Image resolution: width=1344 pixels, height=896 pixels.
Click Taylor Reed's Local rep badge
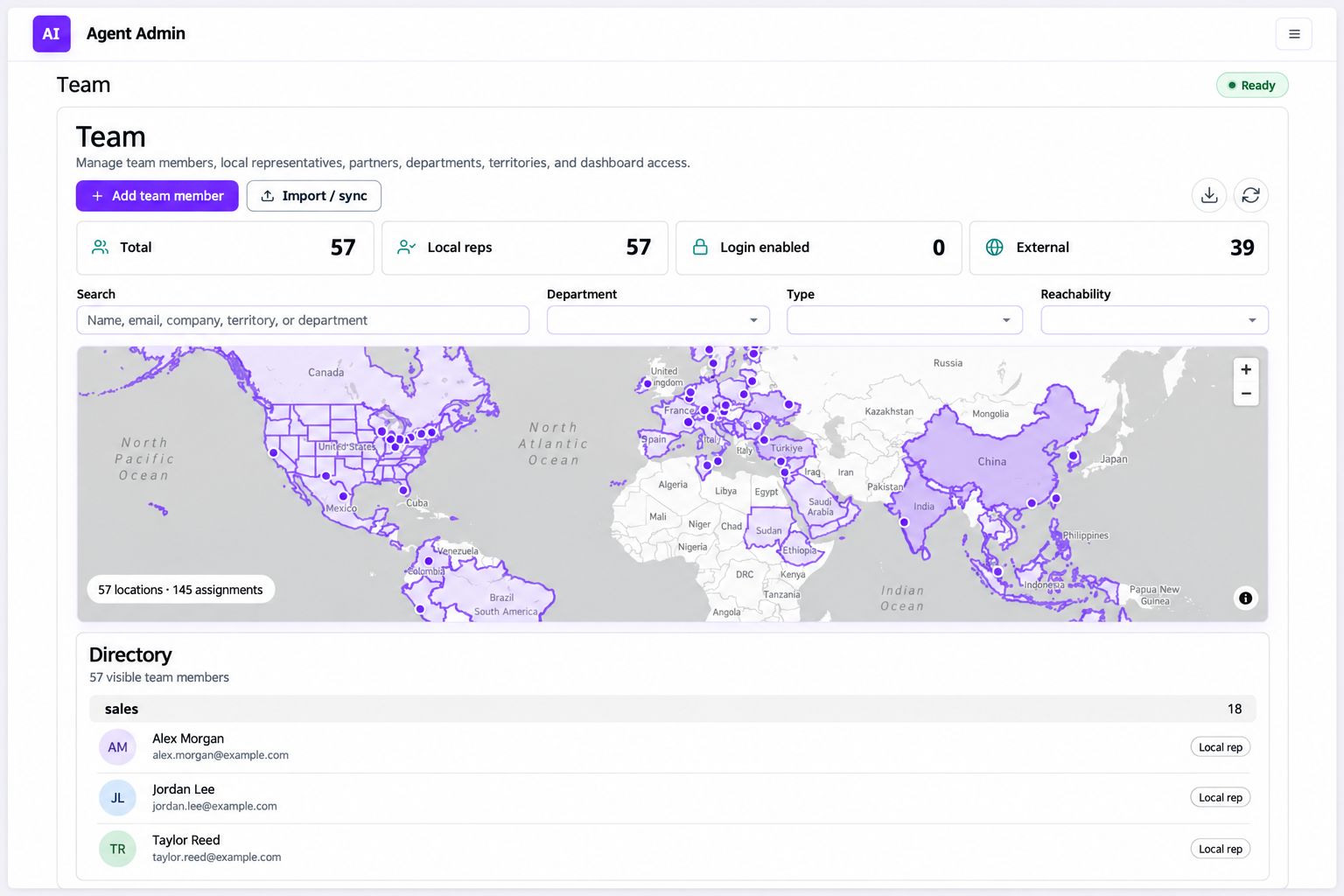coord(1221,849)
